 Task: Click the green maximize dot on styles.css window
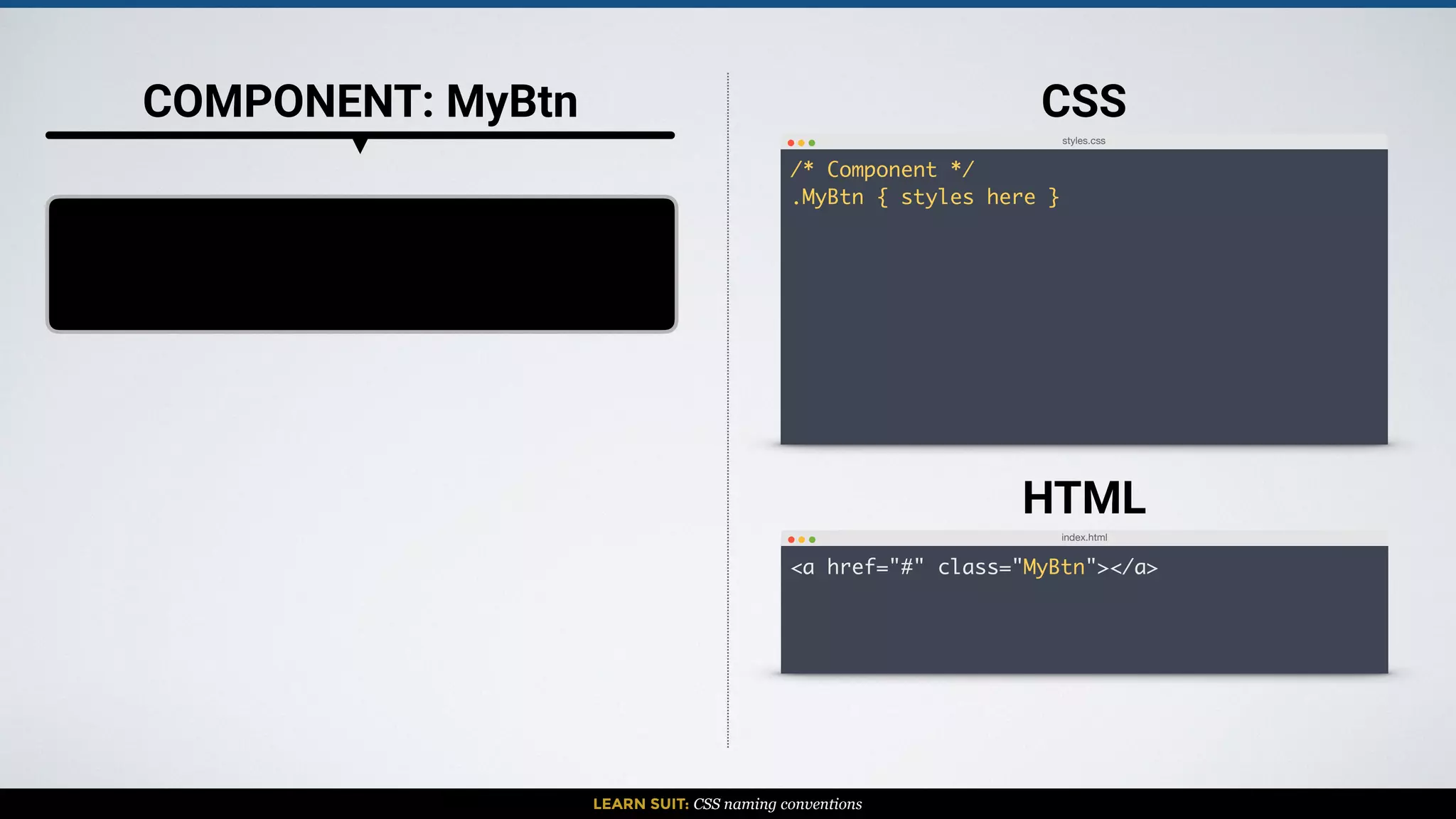click(812, 143)
